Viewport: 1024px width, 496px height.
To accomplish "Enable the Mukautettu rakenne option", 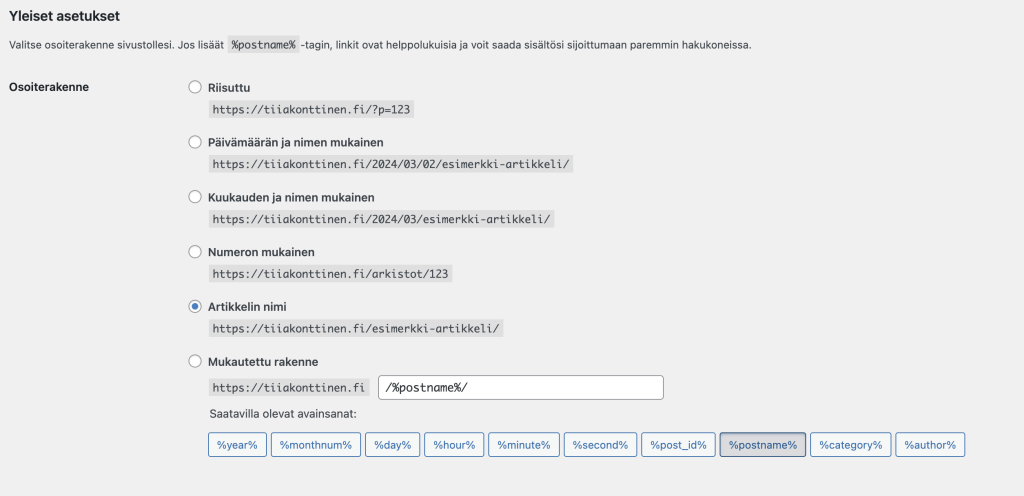I will [x=195, y=361].
